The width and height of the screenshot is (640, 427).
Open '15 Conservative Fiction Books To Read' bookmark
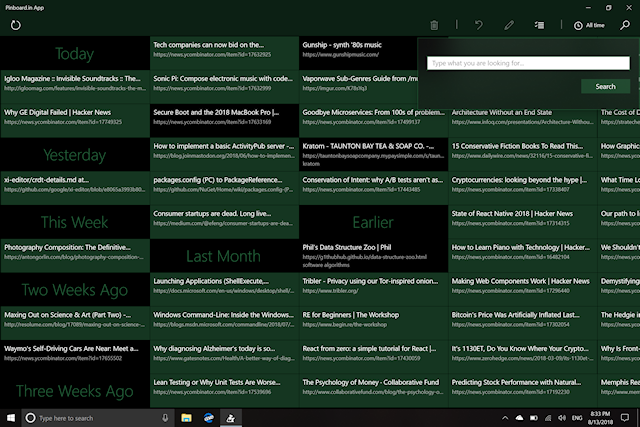pyautogui.click(x=522, y=155)
